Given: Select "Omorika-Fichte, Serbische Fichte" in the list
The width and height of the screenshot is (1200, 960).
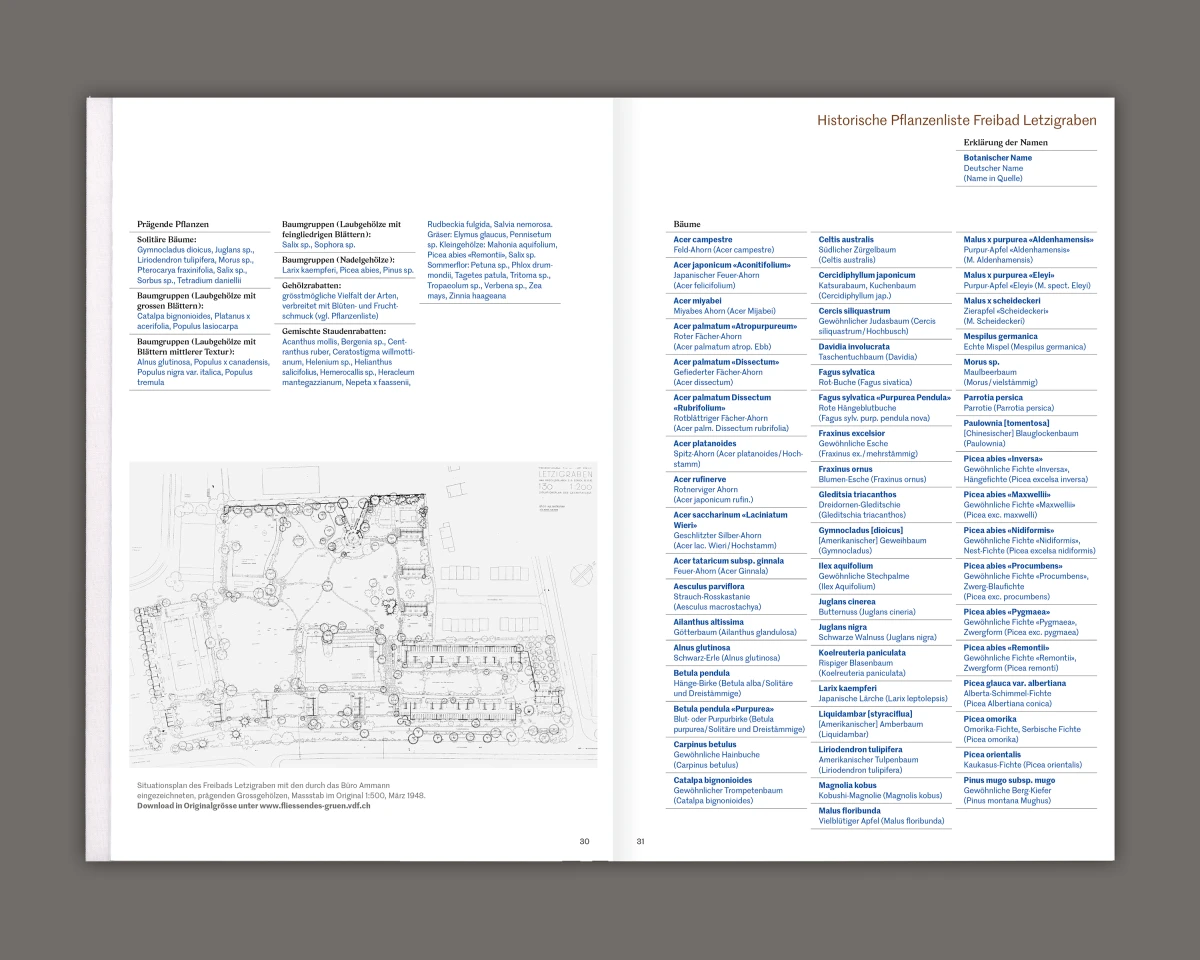Looking at the screenshot, I should pyautogui.click(x=1022, y=730).
